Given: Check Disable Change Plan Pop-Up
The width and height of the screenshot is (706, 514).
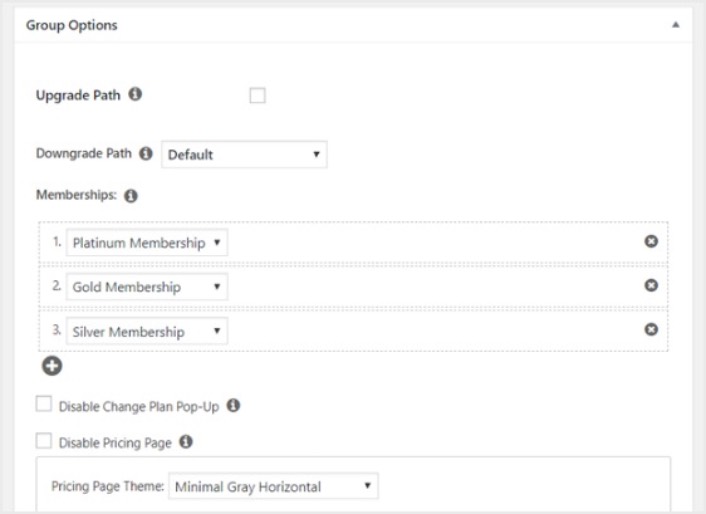Looking at the screenshot, I should click(43, 406).
